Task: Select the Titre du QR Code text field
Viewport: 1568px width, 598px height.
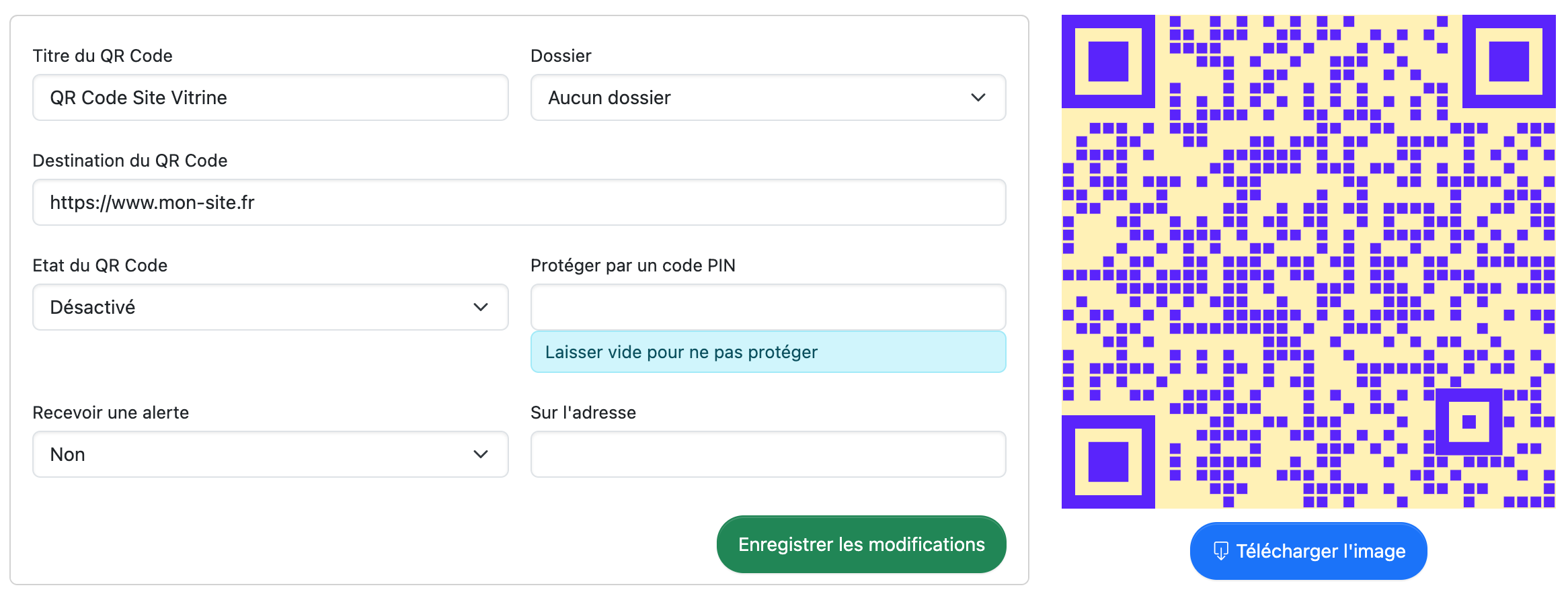Action: click(269, 97)
